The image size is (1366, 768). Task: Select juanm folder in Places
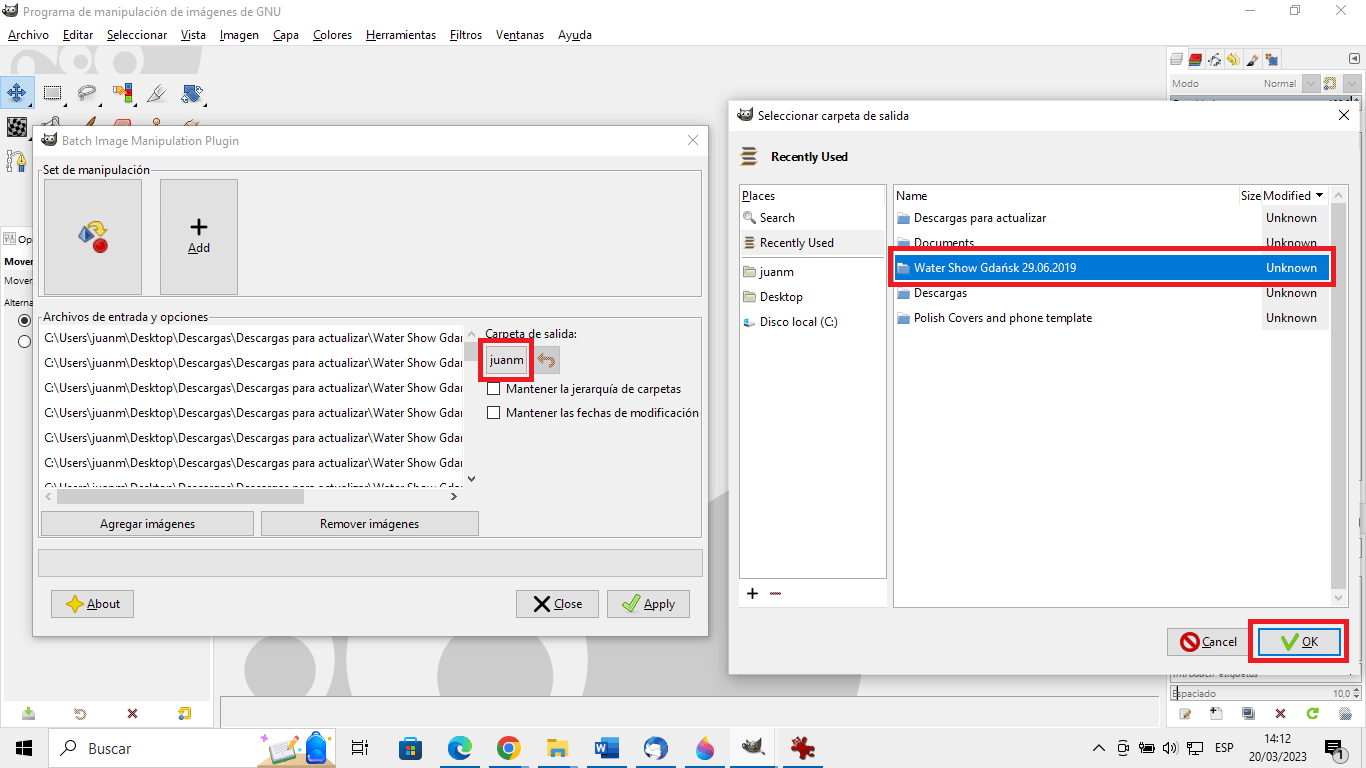[x=812, y=272]
